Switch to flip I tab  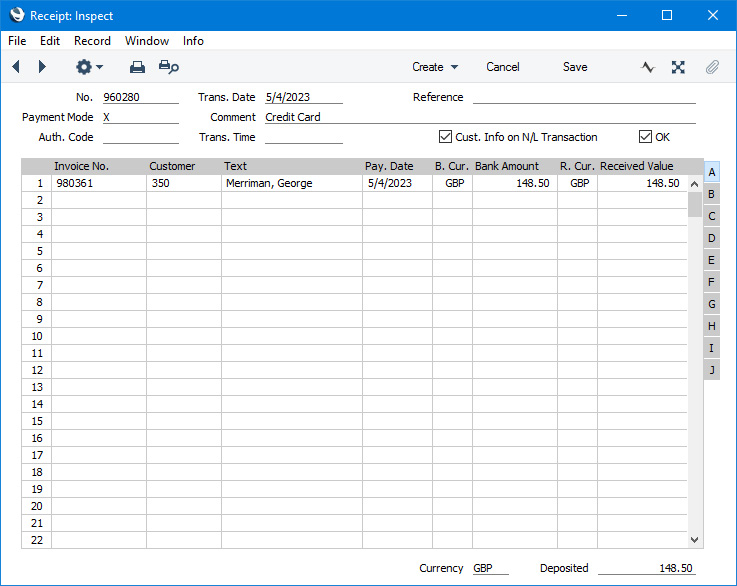click(x=712, y=348)
